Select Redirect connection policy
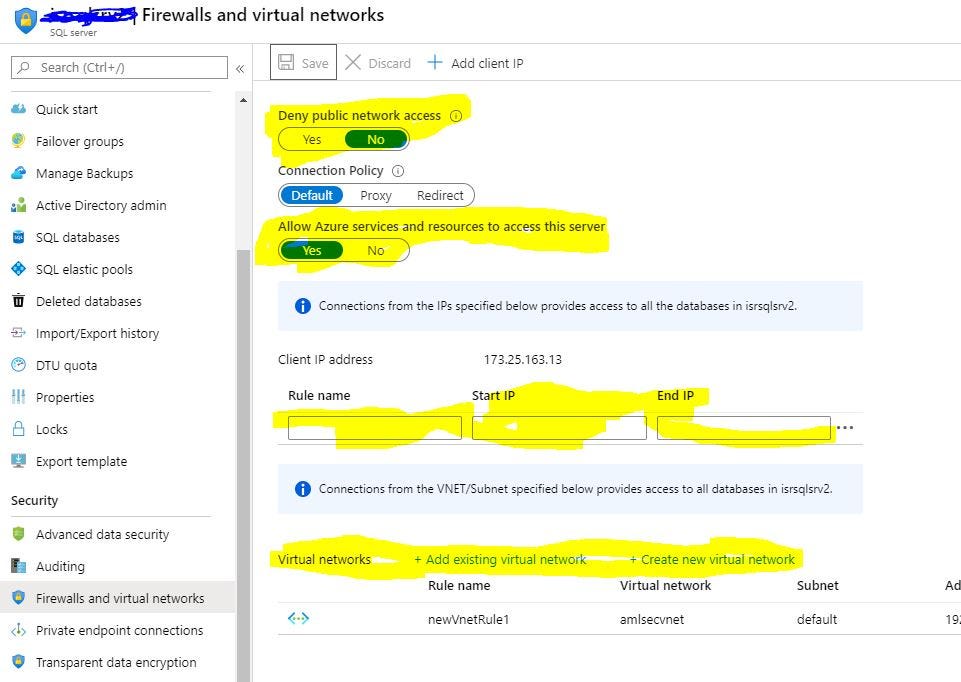The width and height of the screenshot is (961, 682). (439, 195)
